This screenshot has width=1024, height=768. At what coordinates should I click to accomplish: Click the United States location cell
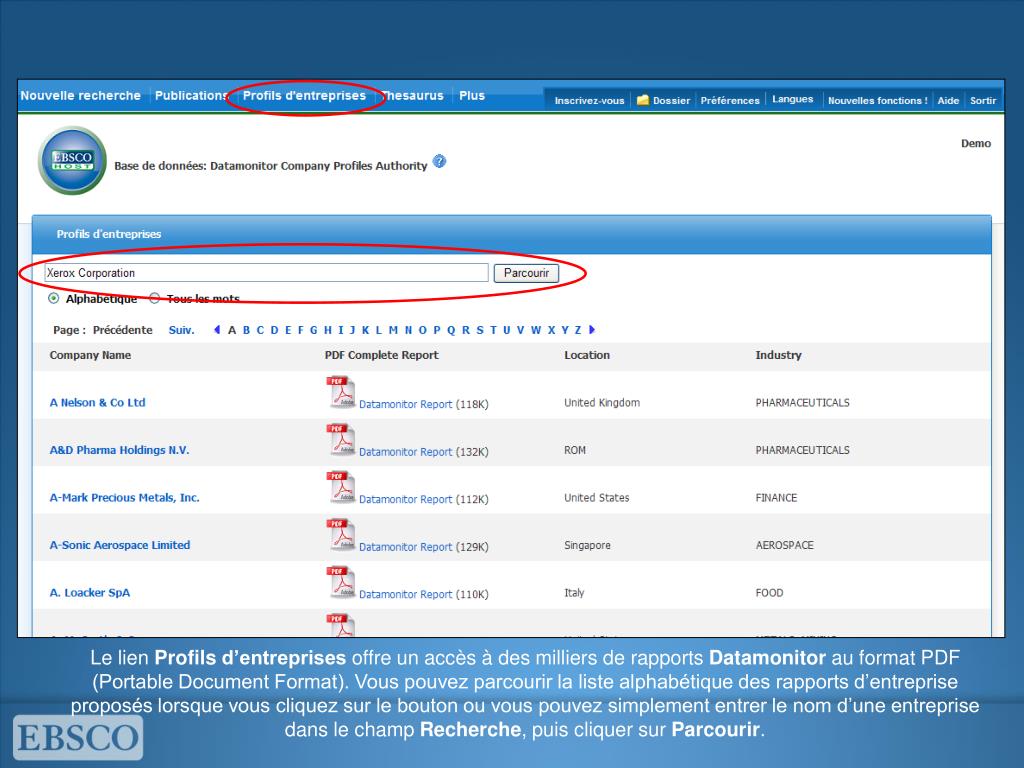(x=597, y=498)
